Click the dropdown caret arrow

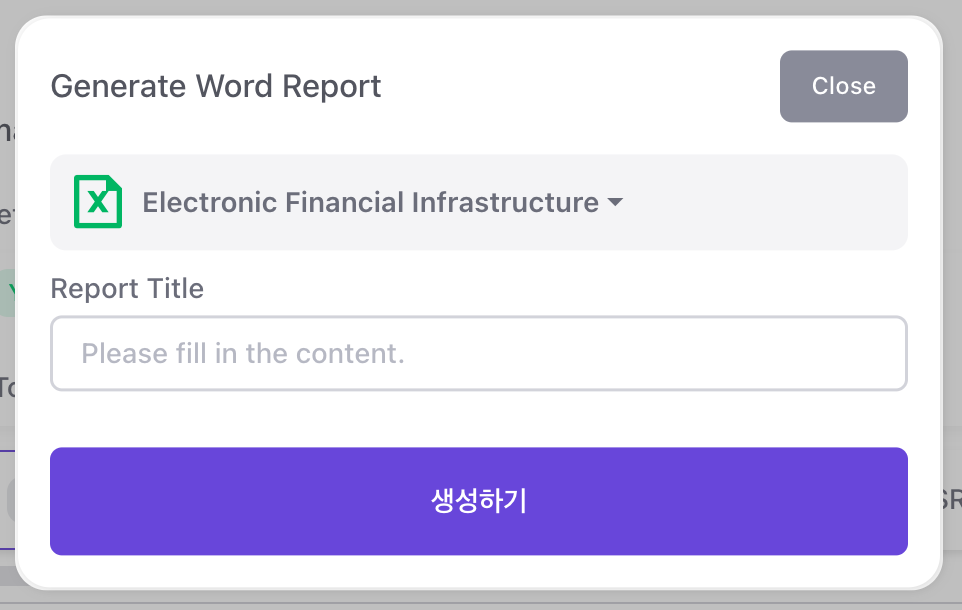pyautogui.click(x=615, y=202)
